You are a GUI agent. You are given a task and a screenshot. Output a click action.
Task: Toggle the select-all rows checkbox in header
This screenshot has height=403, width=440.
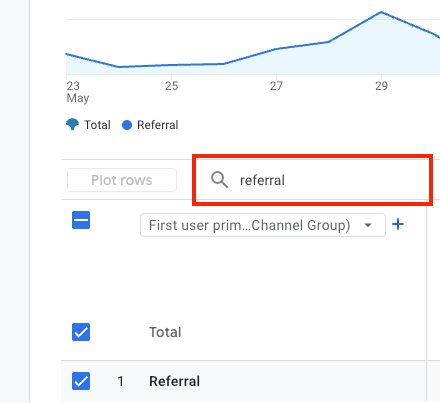click(81, 220)
